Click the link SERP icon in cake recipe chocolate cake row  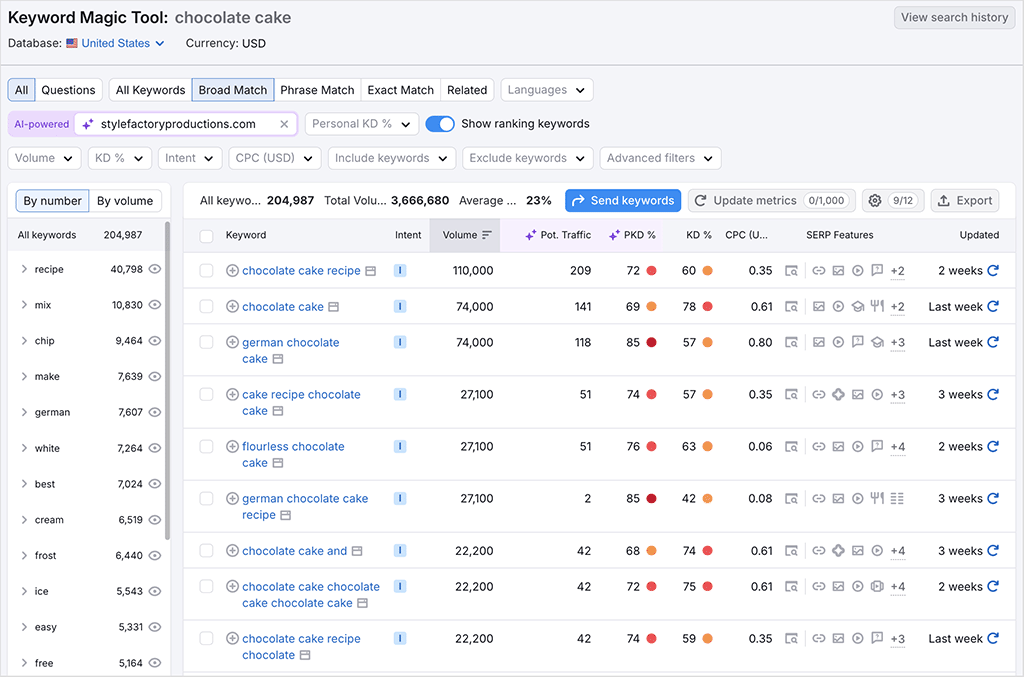coord(819,394)
